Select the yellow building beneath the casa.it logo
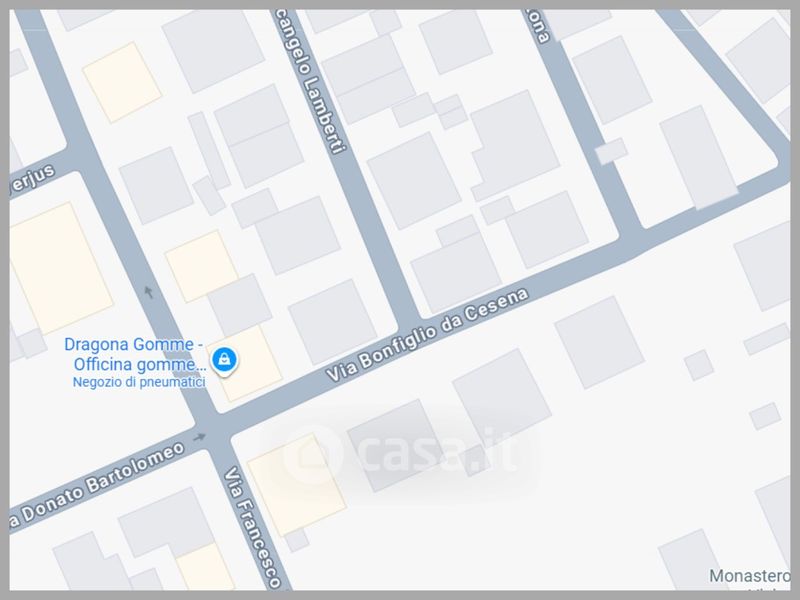The height and width of the screenshot is (600, 800). pos(296,485)
